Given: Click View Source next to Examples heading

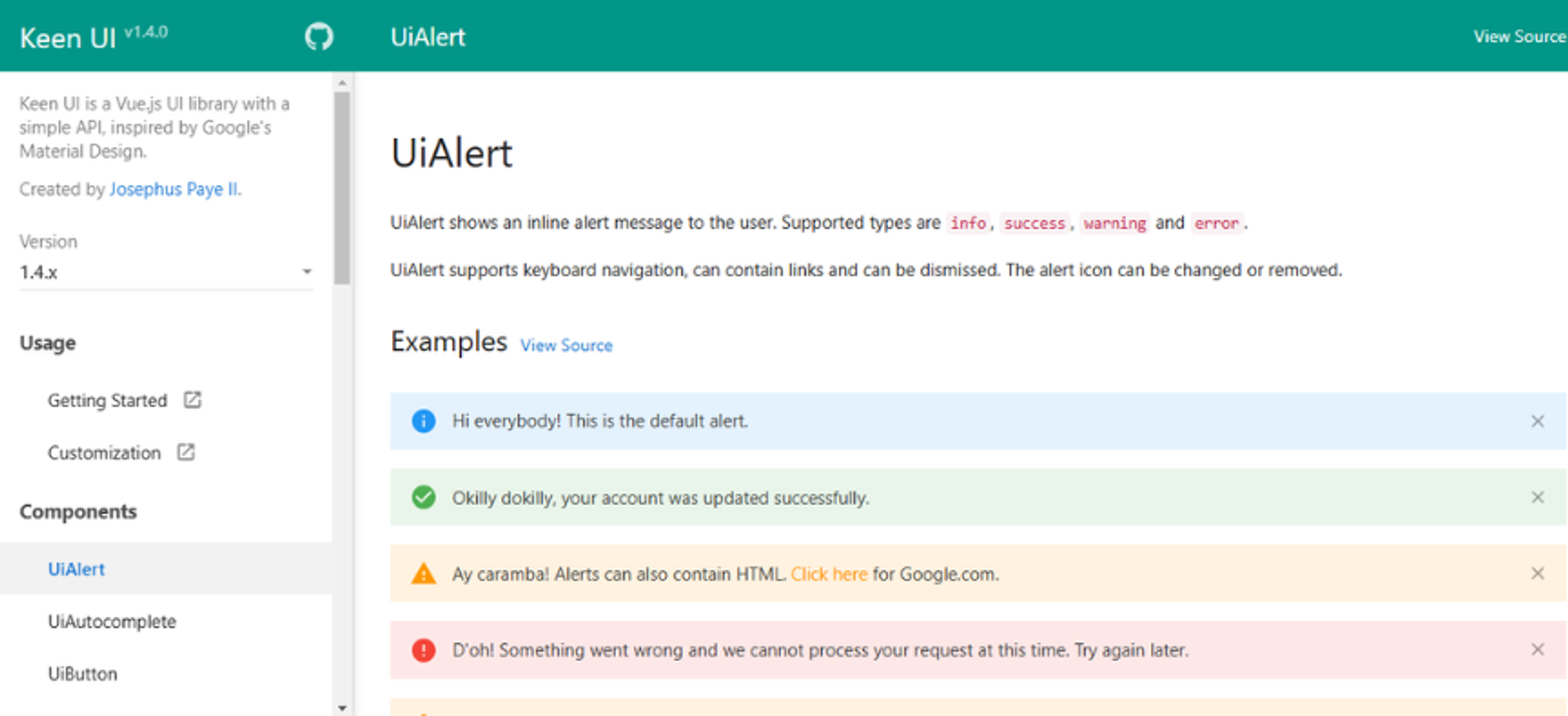Looking at the screenshot, I should tap(566, 345).
